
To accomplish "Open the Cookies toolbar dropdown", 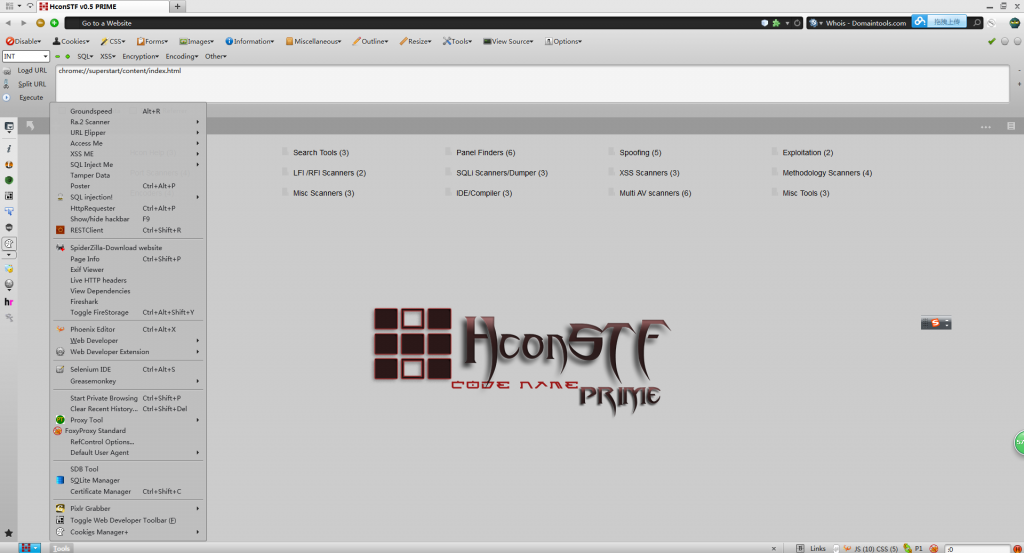I will coord(71,41).
